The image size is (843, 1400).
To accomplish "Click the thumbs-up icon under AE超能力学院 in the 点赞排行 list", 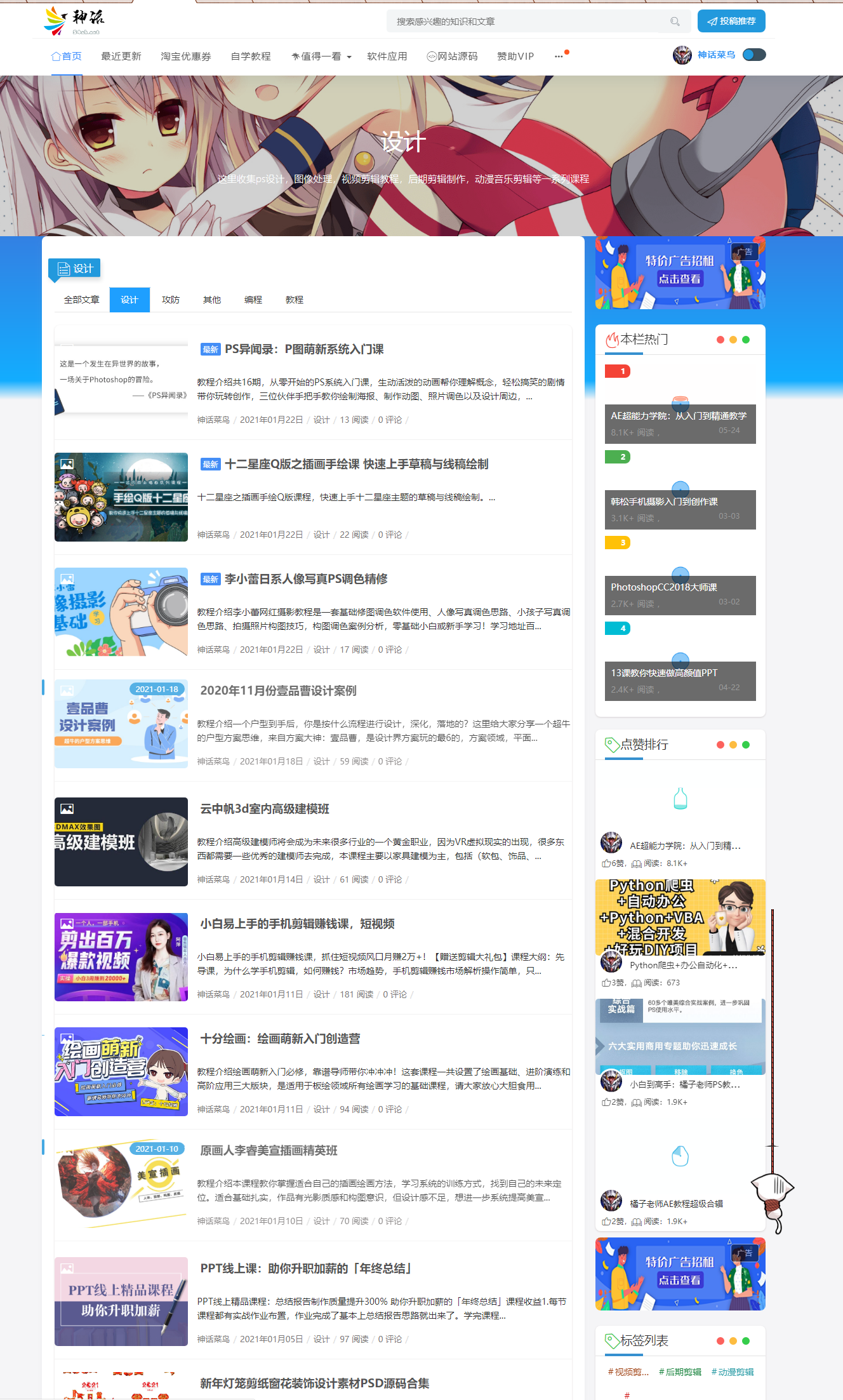I will (606, 863).
